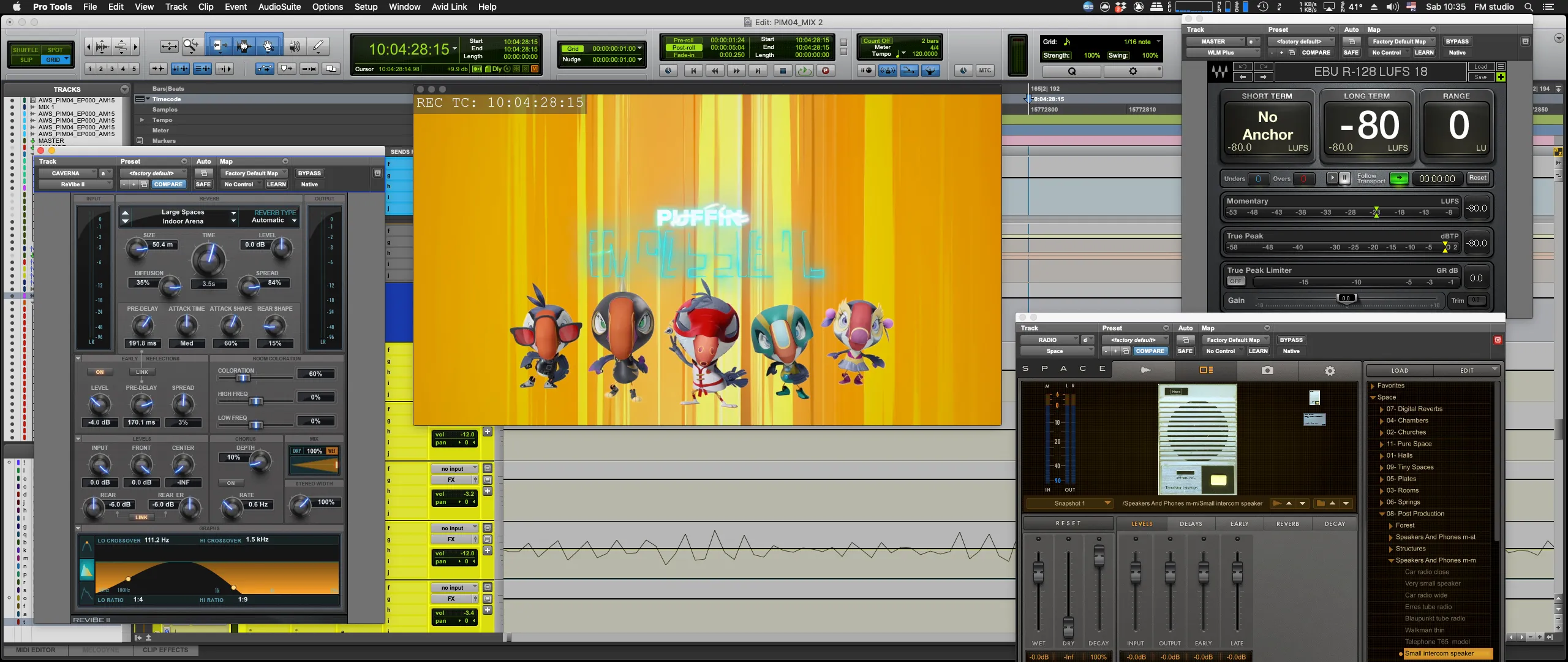The image size is (1568, 662).
Task: Toggle BYPASS on Space plugin
Action: pyautogui.click(x=1291, y=340)
